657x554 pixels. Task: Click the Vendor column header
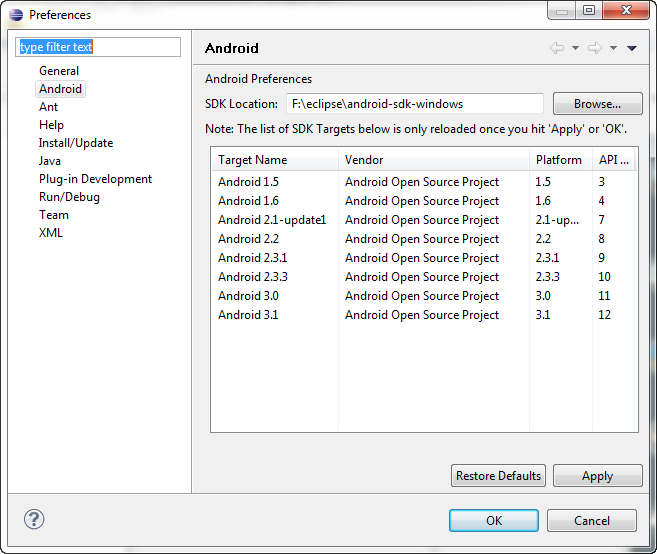click(x=434, y=160)
